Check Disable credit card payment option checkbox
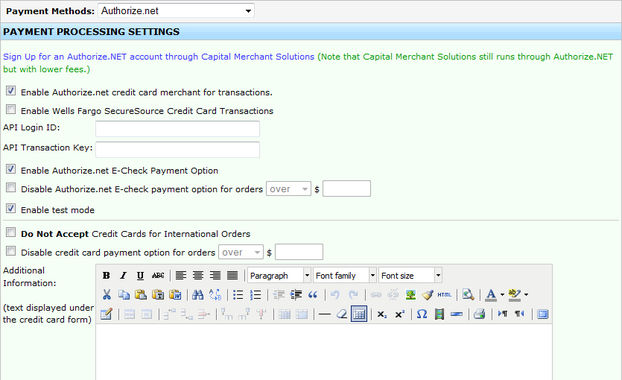The height and width of the screenshot is (380, 622). 11,251
